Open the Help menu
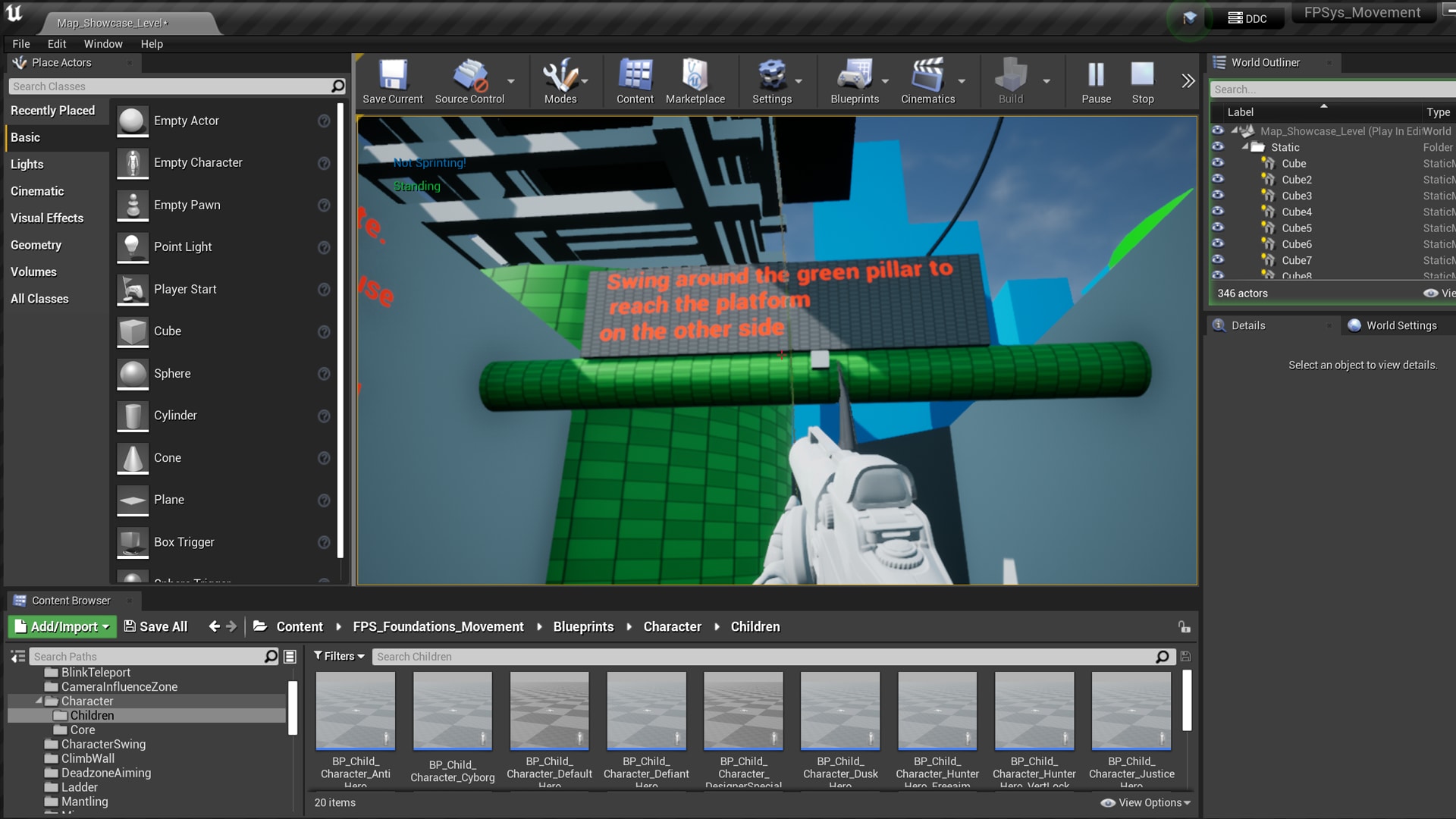 coord(152,44)
